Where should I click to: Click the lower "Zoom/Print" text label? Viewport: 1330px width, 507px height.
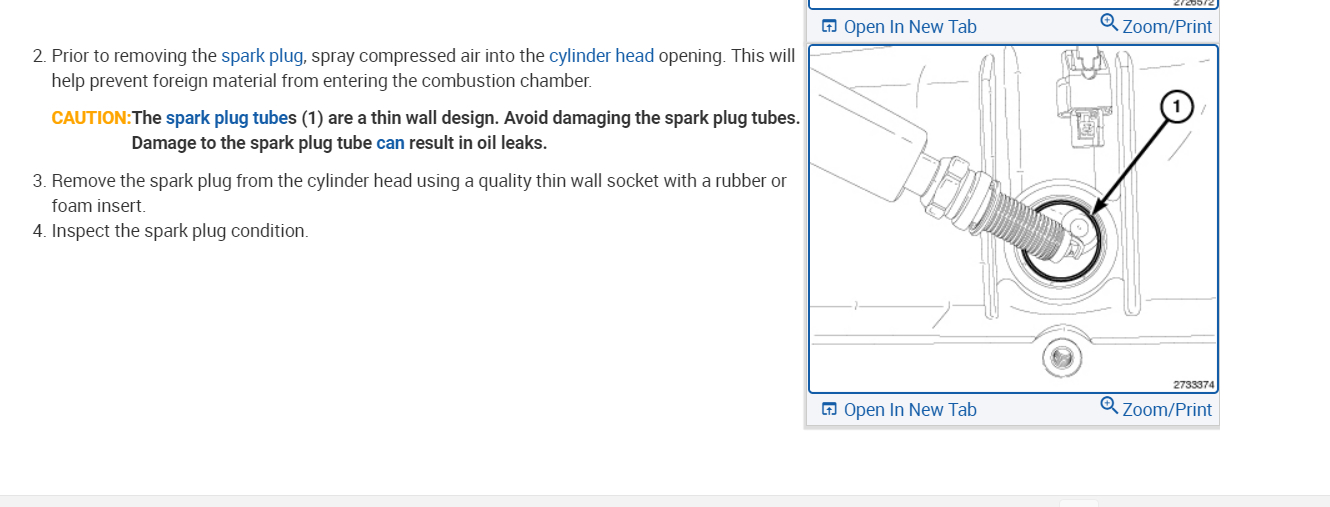pos(1167,410)
